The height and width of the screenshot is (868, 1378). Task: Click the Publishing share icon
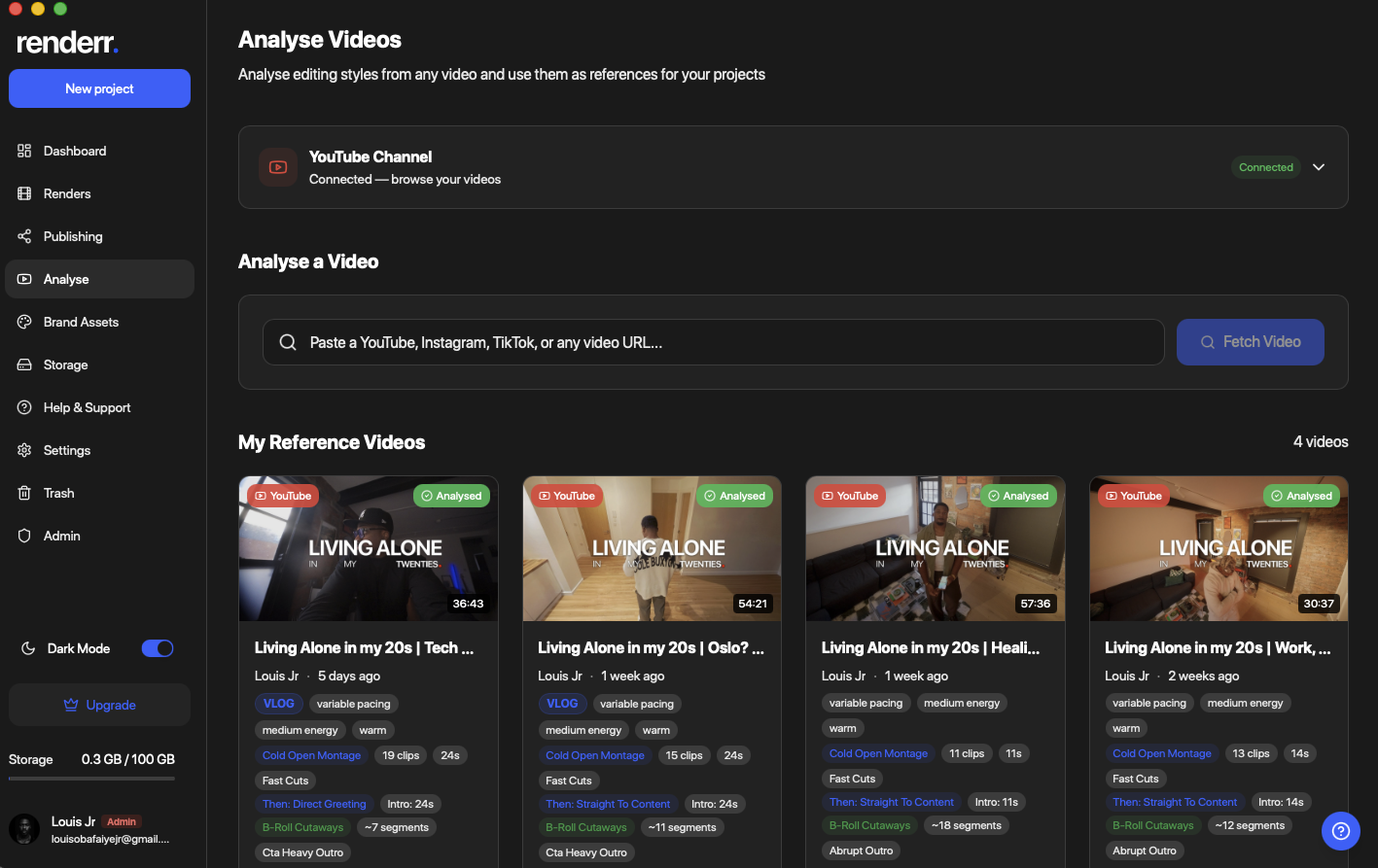point(24,236)
